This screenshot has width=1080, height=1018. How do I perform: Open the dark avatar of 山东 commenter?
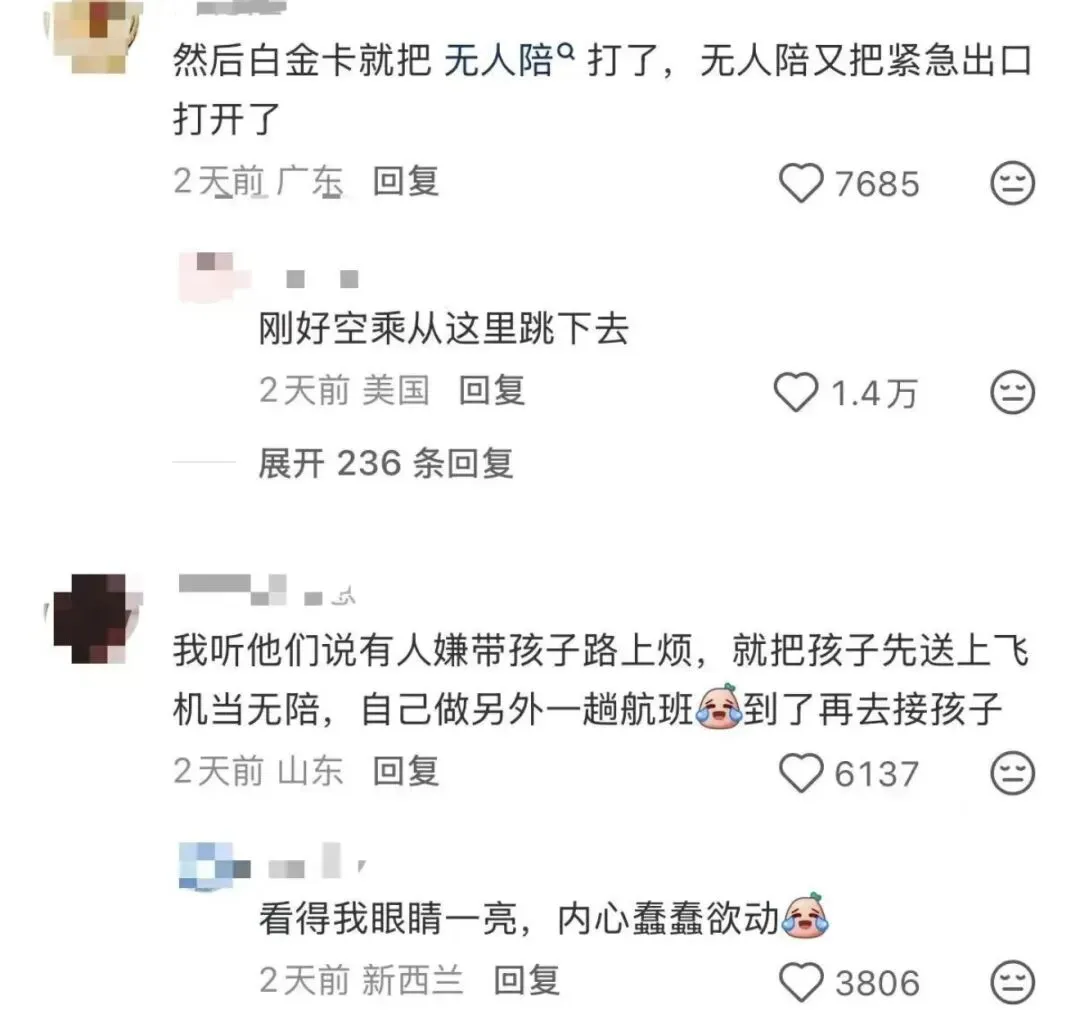(92, 618)
